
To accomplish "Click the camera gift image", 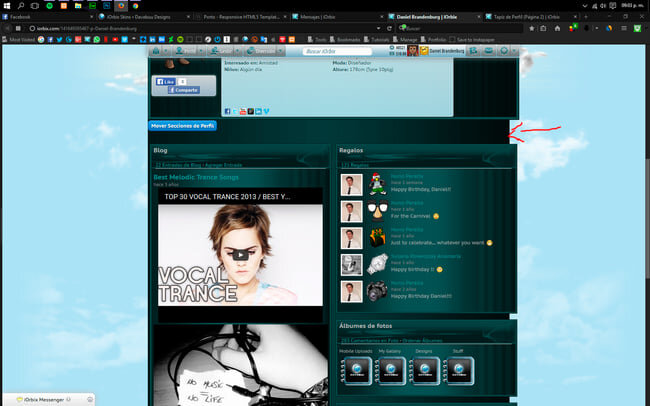I will (x=377, y=291).
